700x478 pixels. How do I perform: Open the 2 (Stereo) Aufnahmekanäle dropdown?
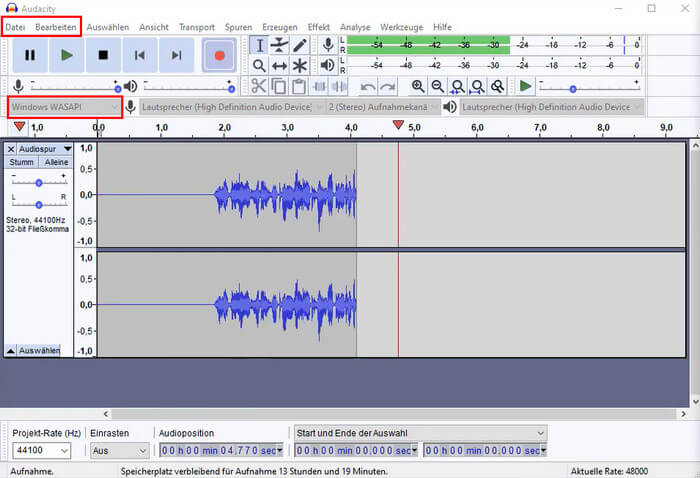click(x=382, y=107)
